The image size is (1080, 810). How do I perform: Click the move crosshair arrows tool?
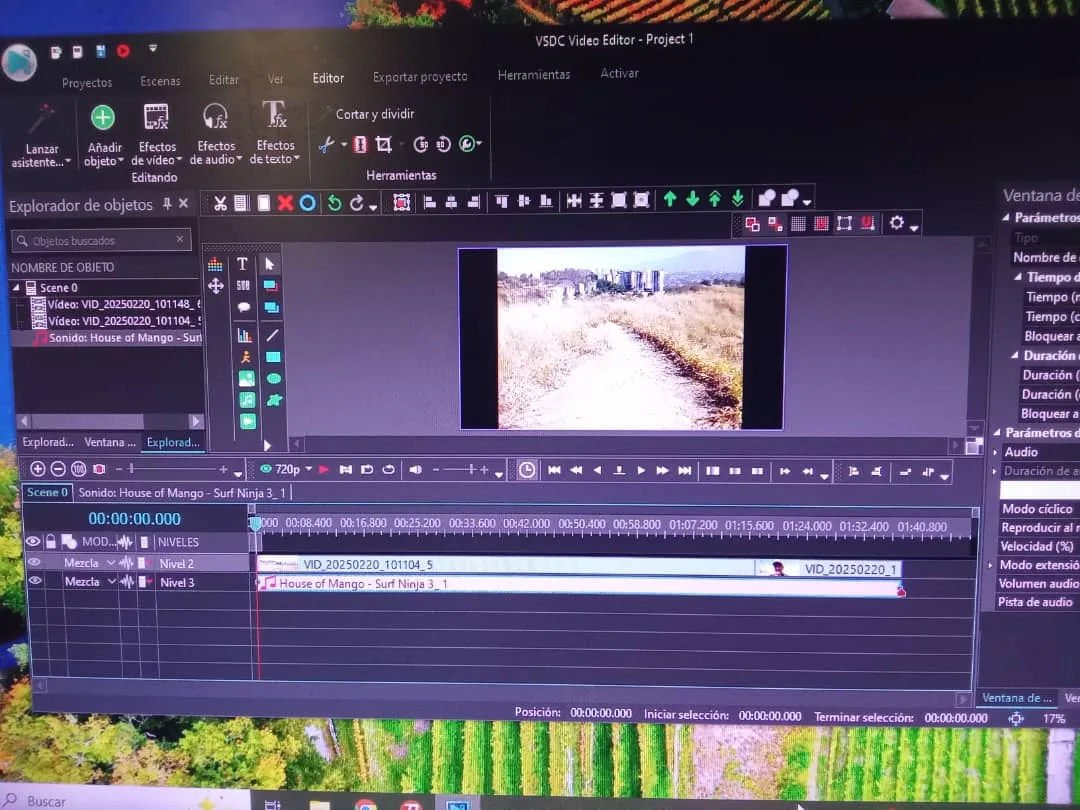(x=216, y=286)
